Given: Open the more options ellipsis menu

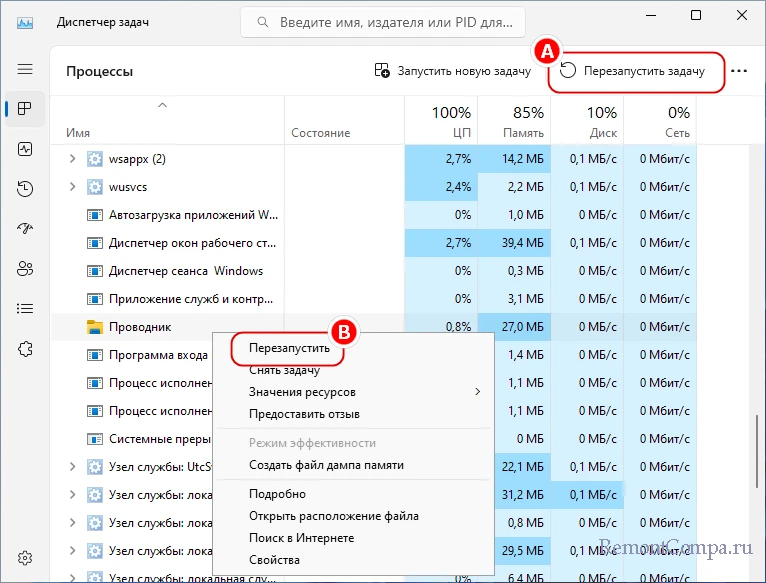Looking at the screenshot, I should tap(739, 71).
